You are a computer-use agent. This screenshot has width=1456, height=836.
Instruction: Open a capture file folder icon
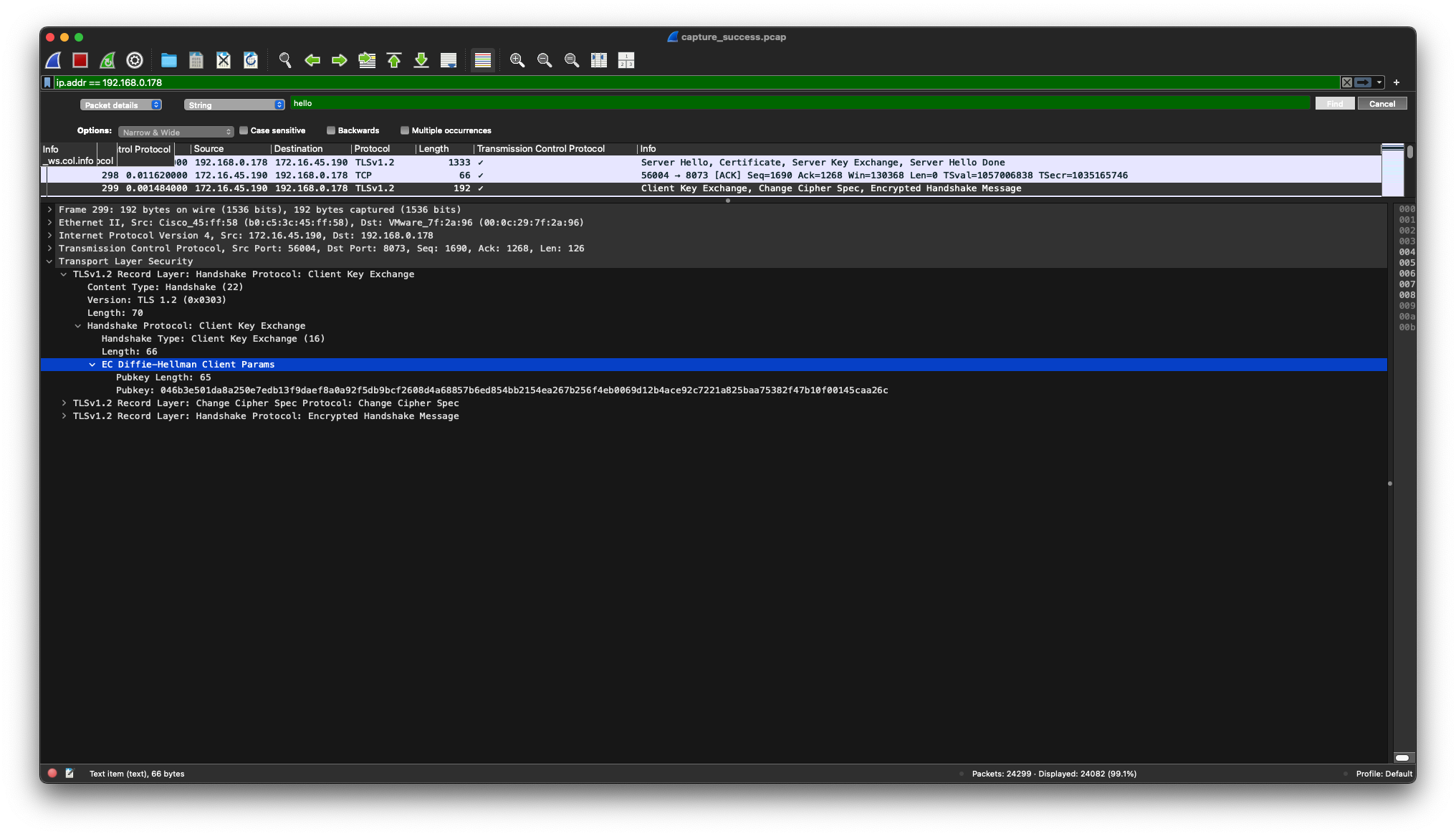point(169,60)
